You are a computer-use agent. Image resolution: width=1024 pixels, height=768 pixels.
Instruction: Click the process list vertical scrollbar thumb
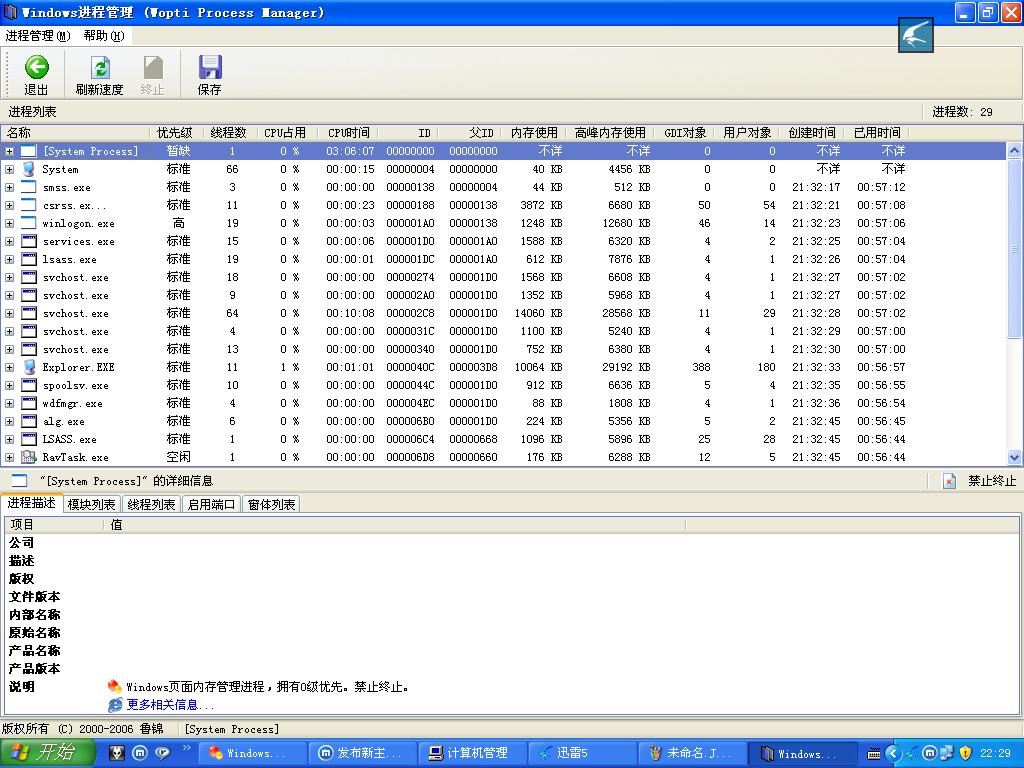pyautogui.click(x=1014, y=249)
